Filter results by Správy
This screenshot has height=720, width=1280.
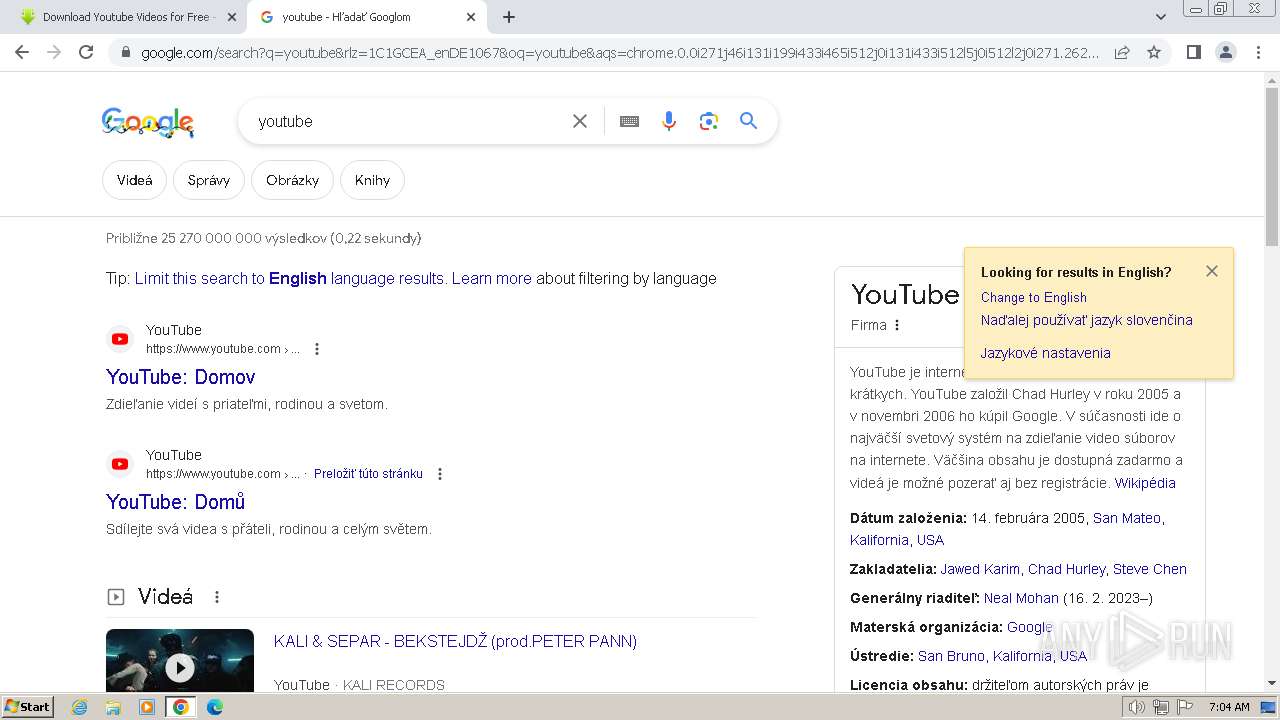click(209, 180)
